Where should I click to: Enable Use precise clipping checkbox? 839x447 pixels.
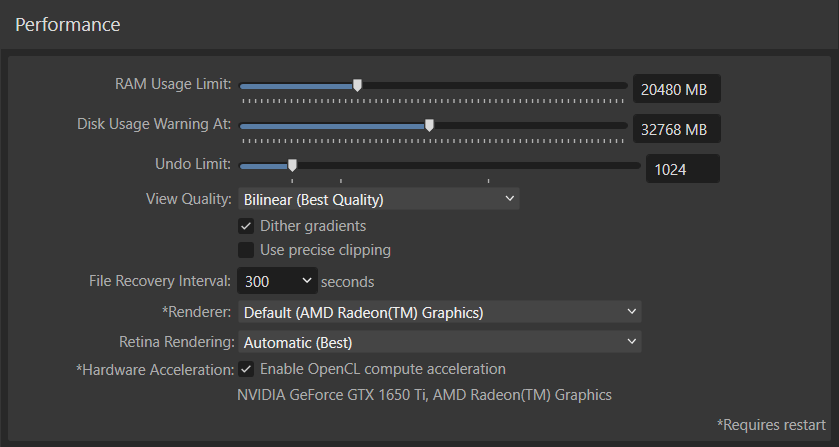click(x=246, y=250)
